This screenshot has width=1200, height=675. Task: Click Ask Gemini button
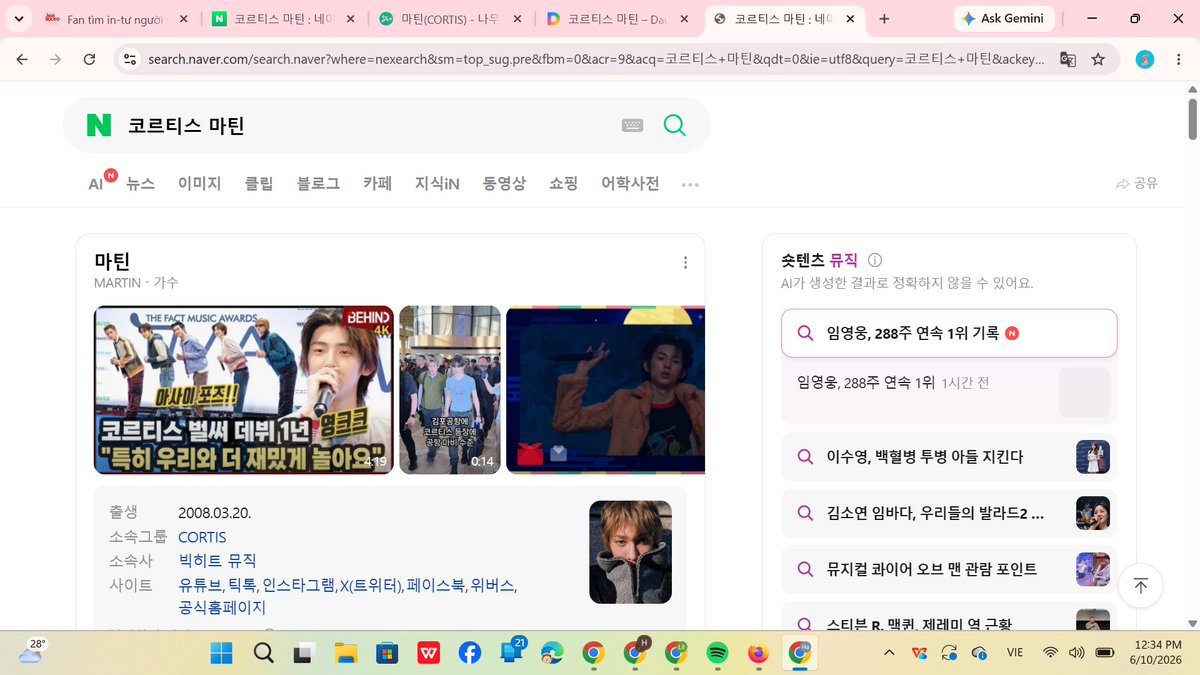pyautogui.click(x=1003, y=18)
